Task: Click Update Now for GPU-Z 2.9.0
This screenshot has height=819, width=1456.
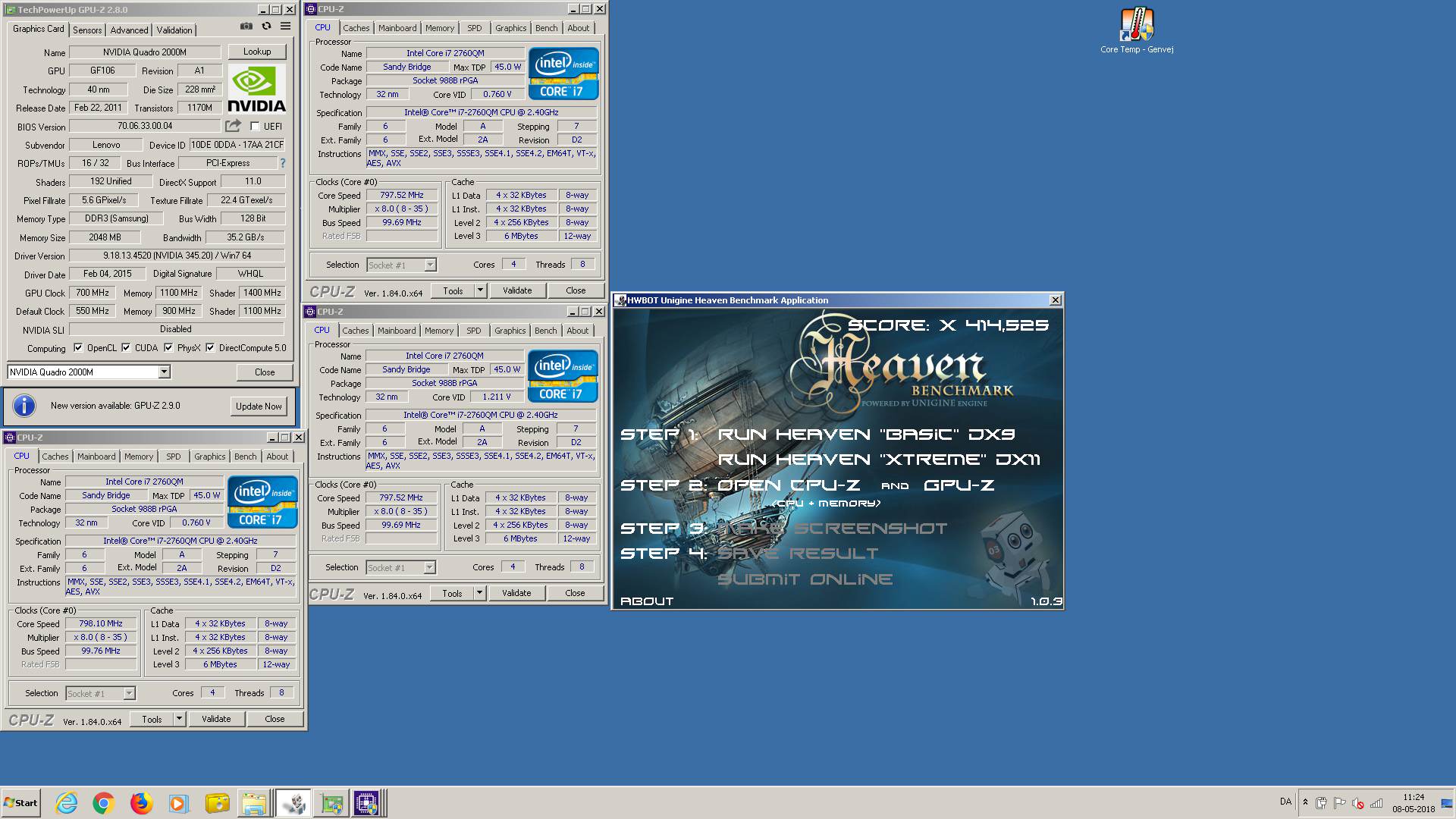Action: tap(259, 406)
